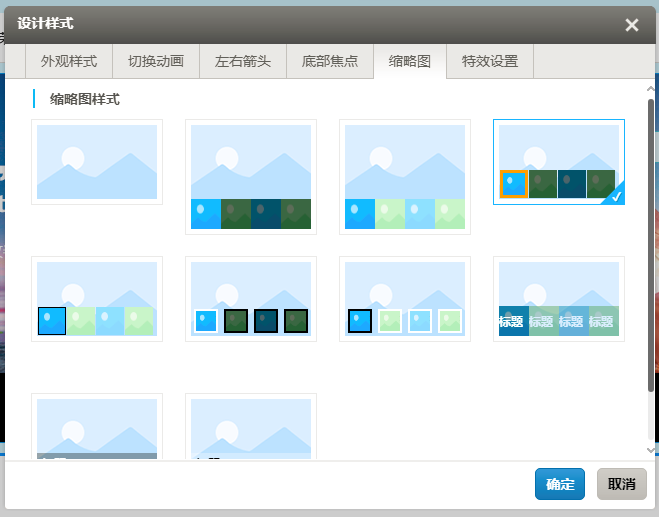
Task: Choose the thumbnail style labeled with 标题 titles
Action: point(558,299)
